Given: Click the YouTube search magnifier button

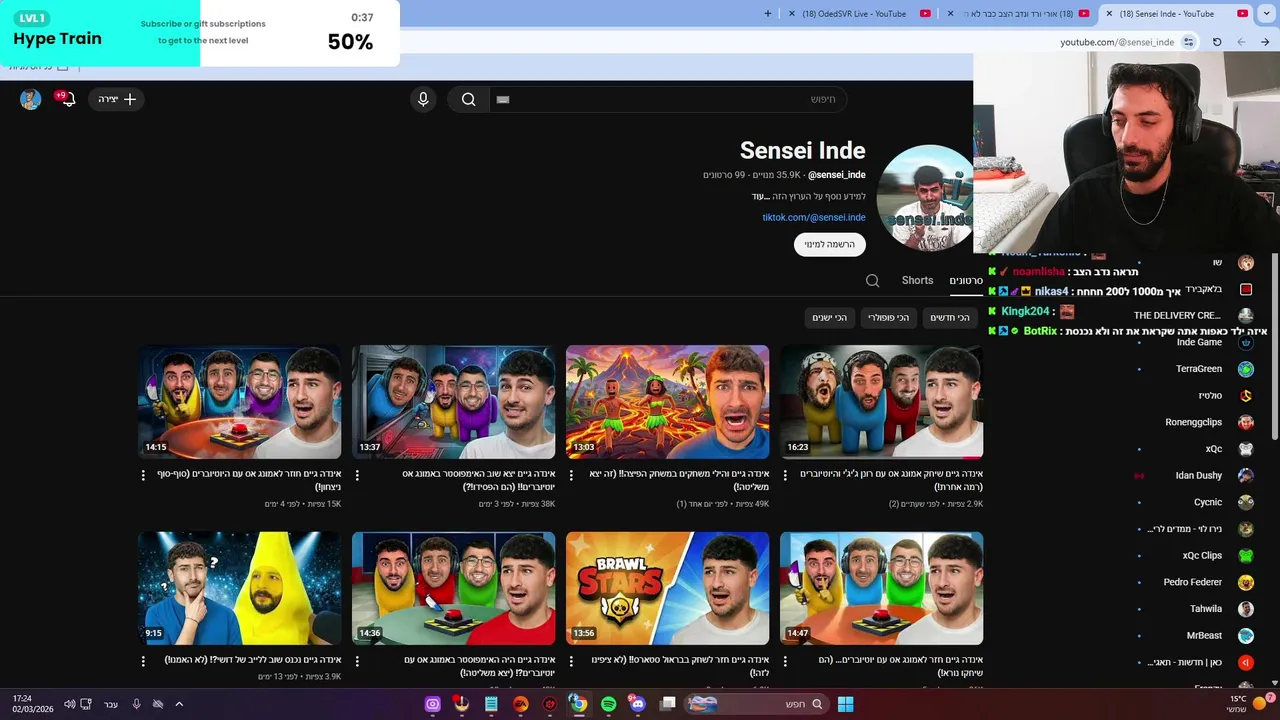Looking at the screenshot, I should (468, 99).
